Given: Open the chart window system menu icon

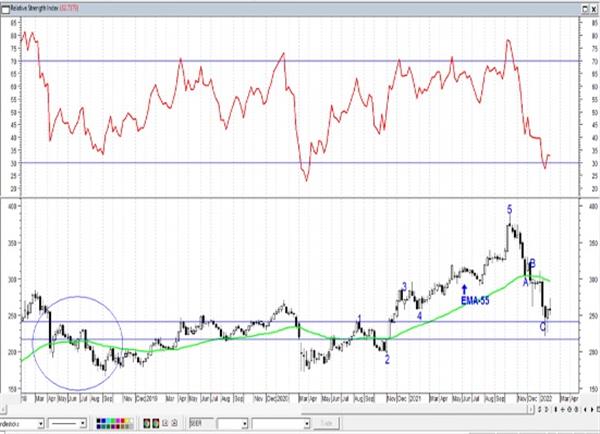Looking at the screenshot, I should (x=5, y=9).
